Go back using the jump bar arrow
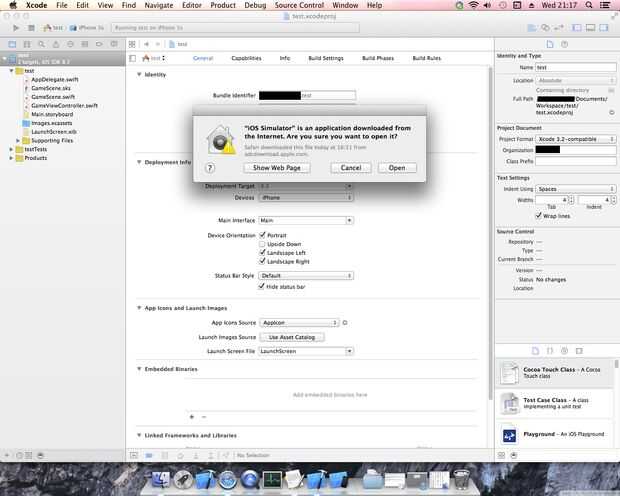 146,44
